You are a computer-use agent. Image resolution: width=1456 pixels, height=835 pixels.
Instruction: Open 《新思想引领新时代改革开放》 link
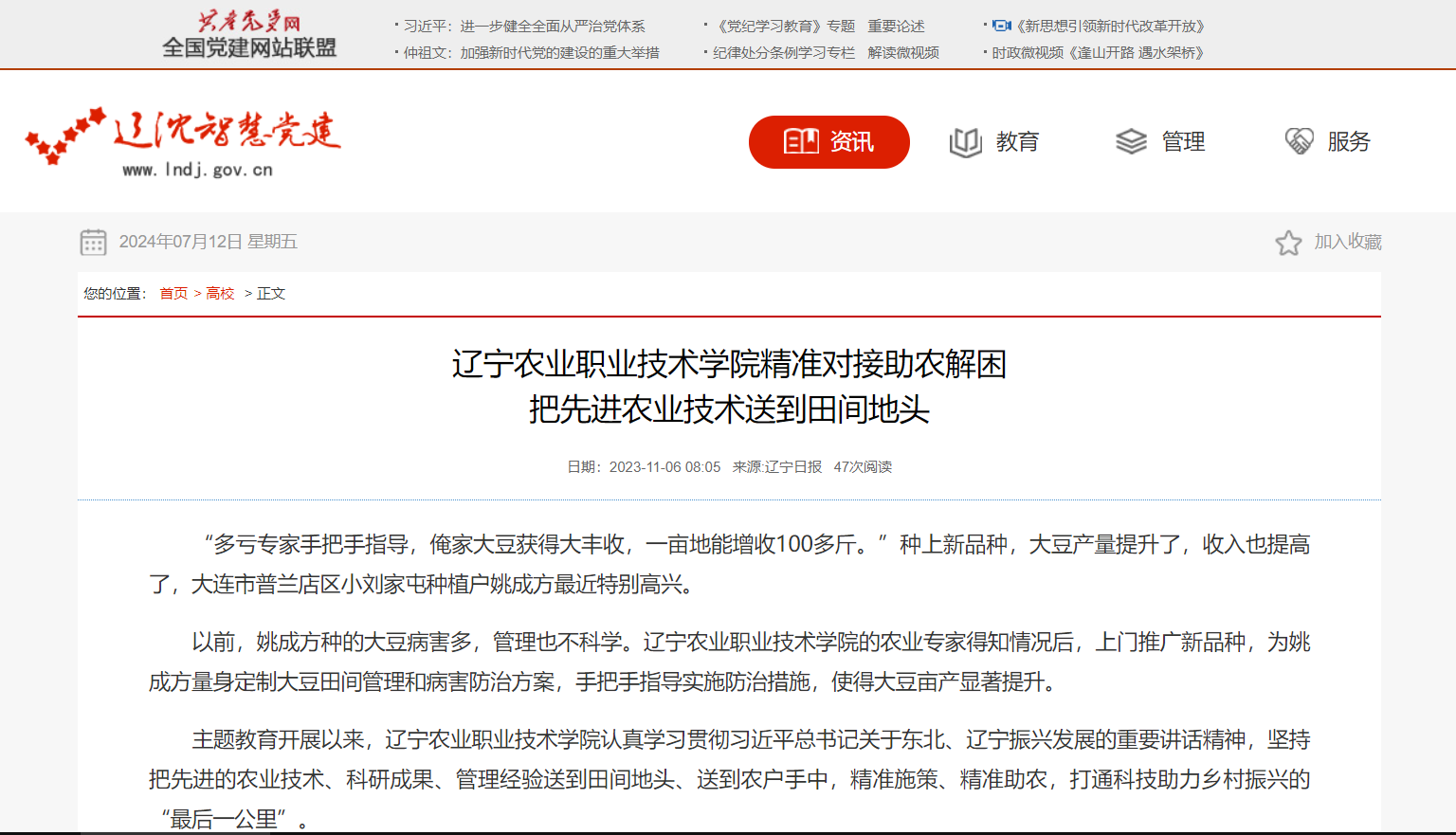point(1110,27)
